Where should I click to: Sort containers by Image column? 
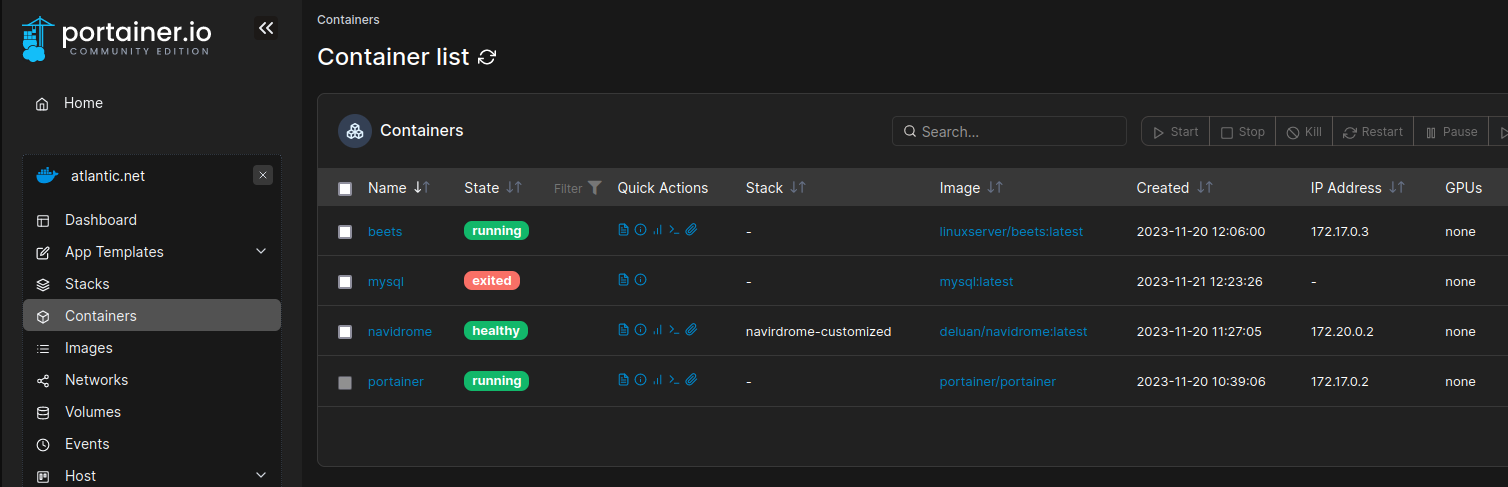pos(971,188)
